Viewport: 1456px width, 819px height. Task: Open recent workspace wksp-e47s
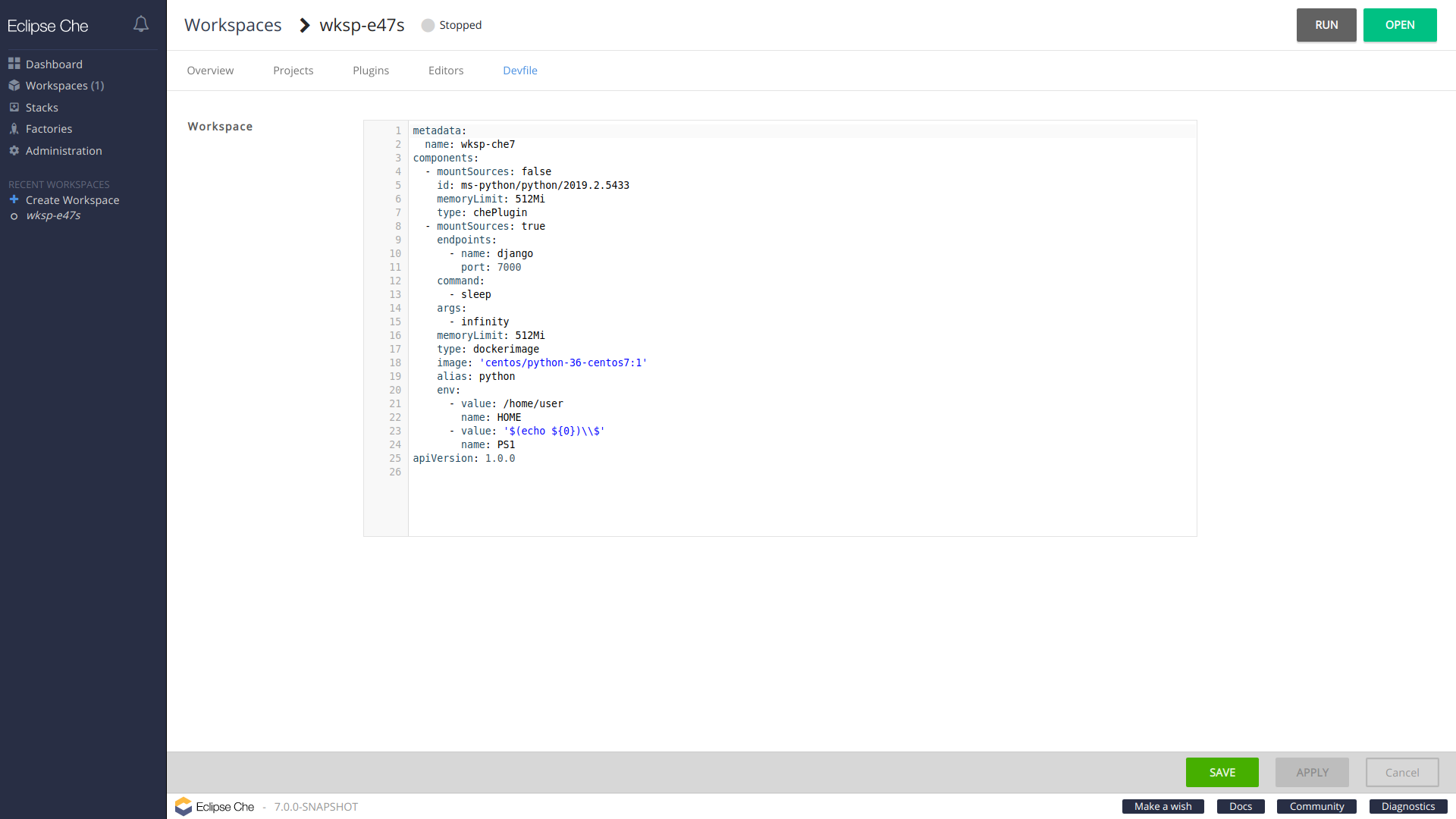[x=53, y=215]
